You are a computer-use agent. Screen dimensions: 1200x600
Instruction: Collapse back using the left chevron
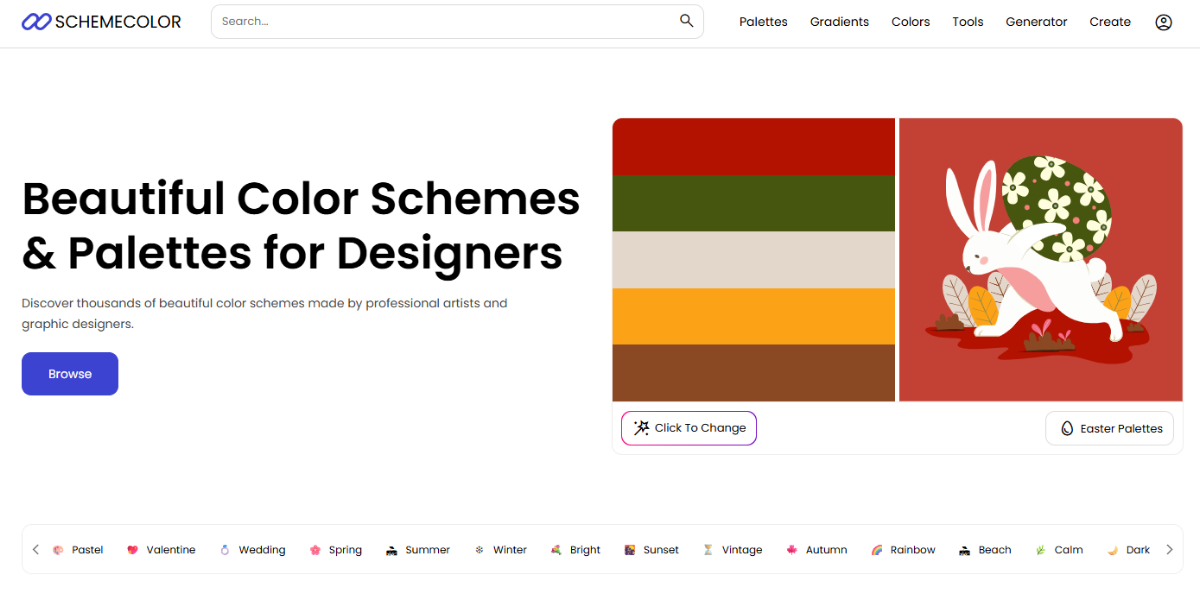pyautogui.click(x=35, y=548)
